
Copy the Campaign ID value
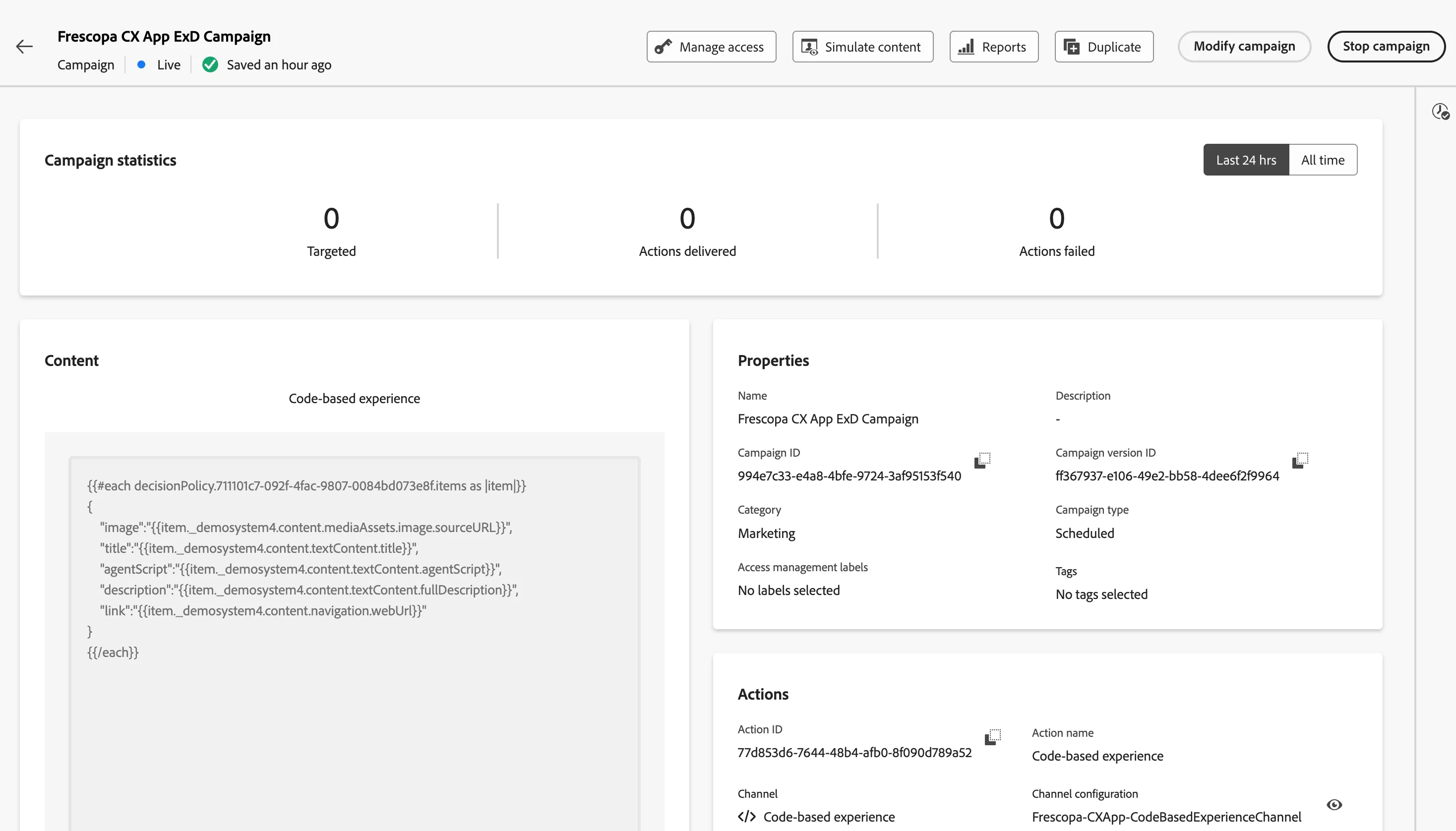(982, 460)
